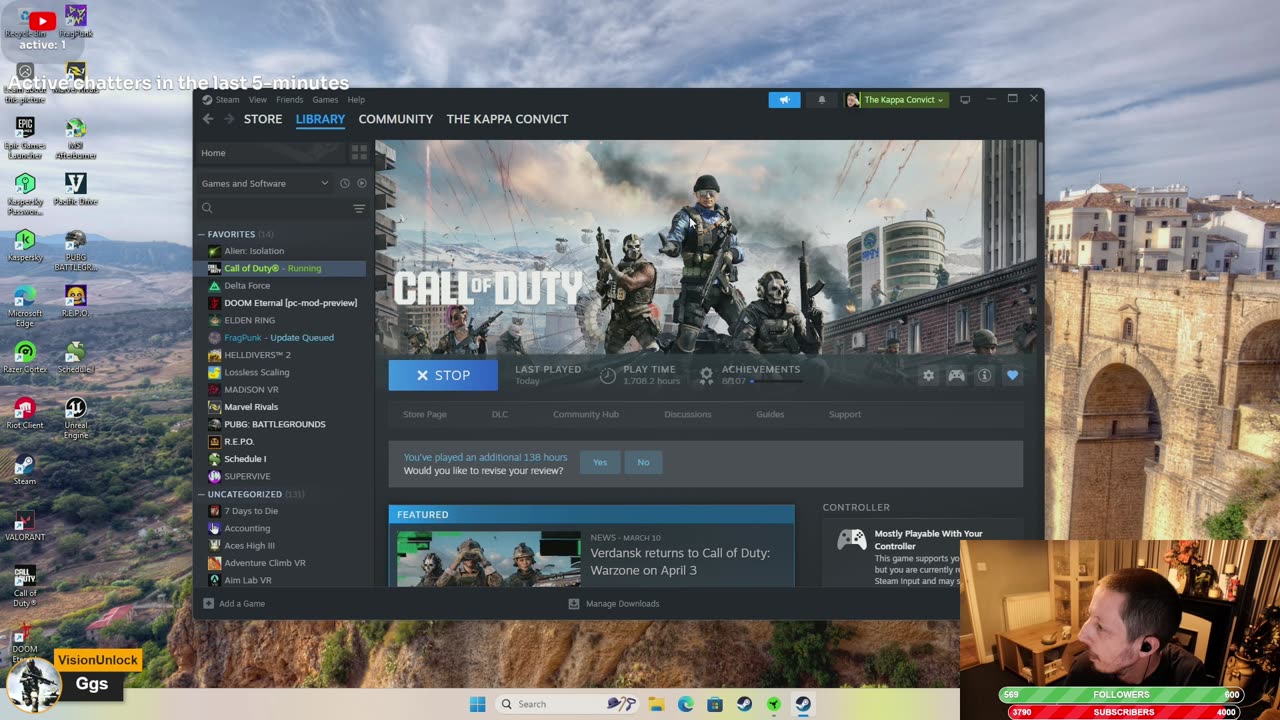Enter Big Picture mode via monitor icon

click(965, 100)
